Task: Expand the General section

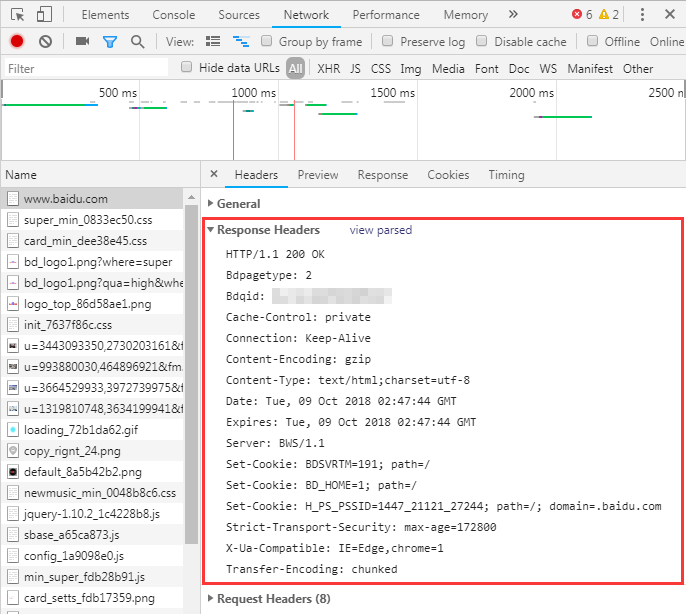Action: 238,203
